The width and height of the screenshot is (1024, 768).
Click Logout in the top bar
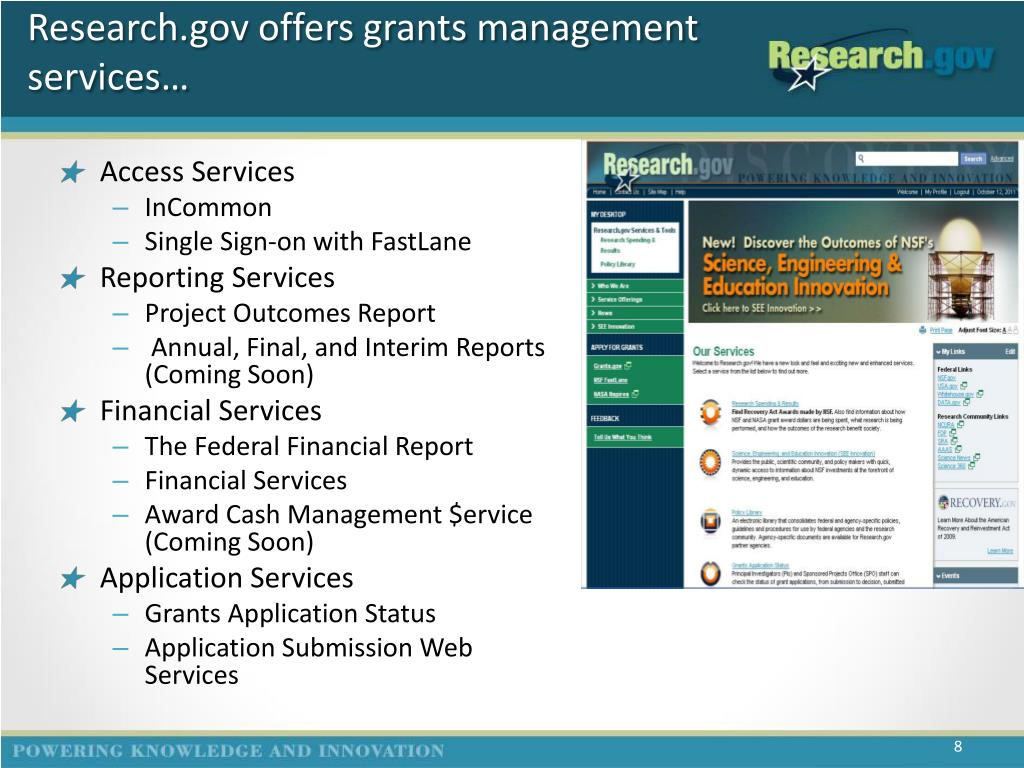(961, 192)
